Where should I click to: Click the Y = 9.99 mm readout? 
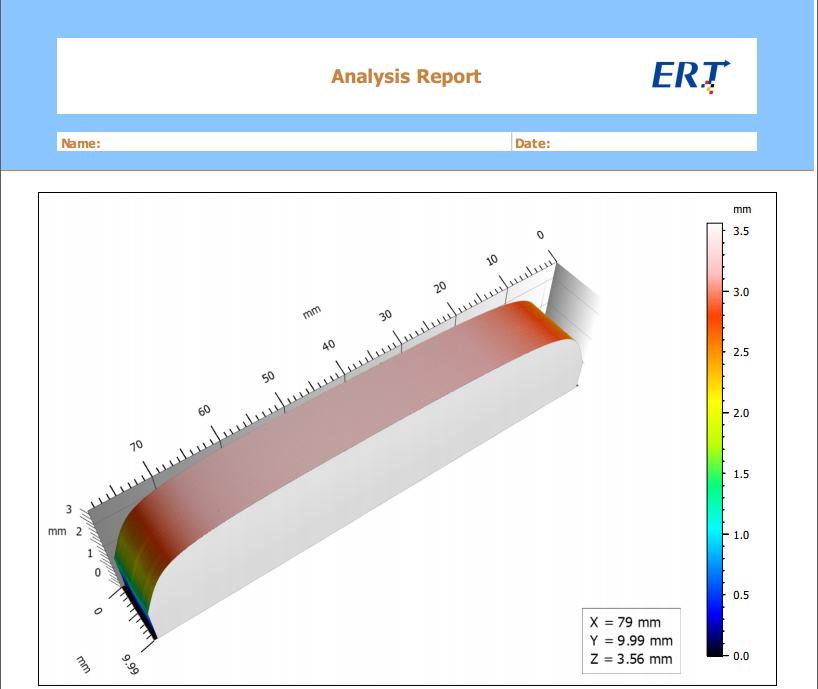tap(630, 640)
